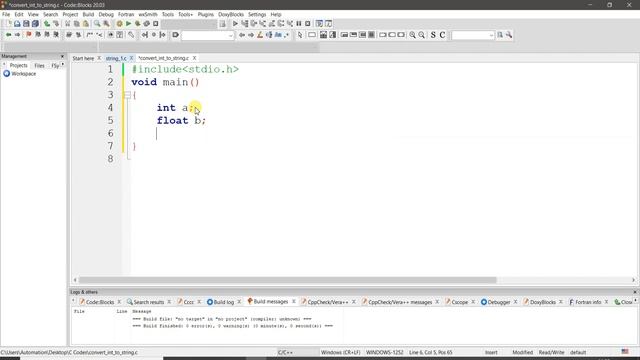640x360 pixels.
Task: Open the Debug menu
Action: [x=106, y=14]
